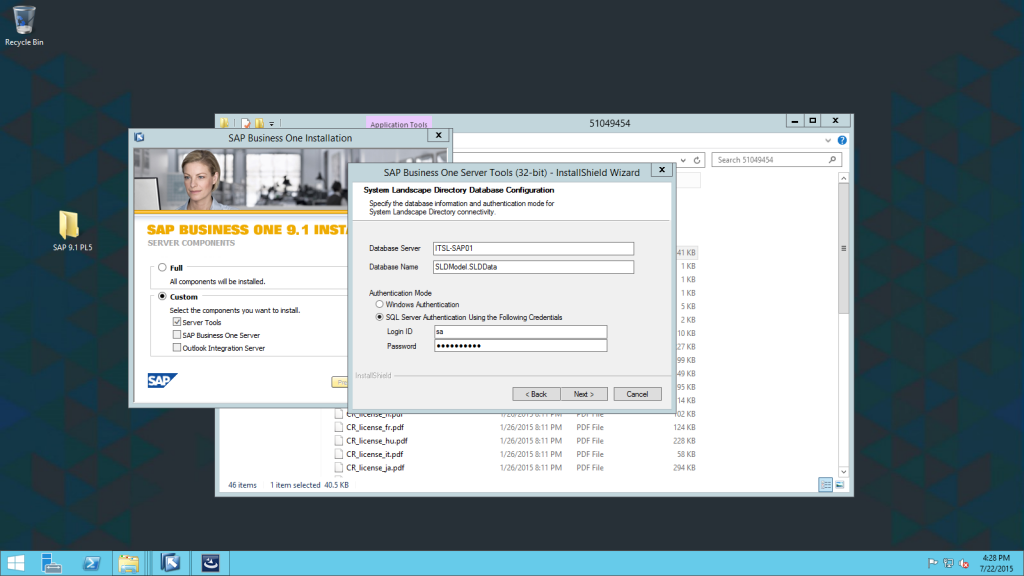Open the Application Tools ribbon tab
The image size is (1024, 576).
point(398,124)
